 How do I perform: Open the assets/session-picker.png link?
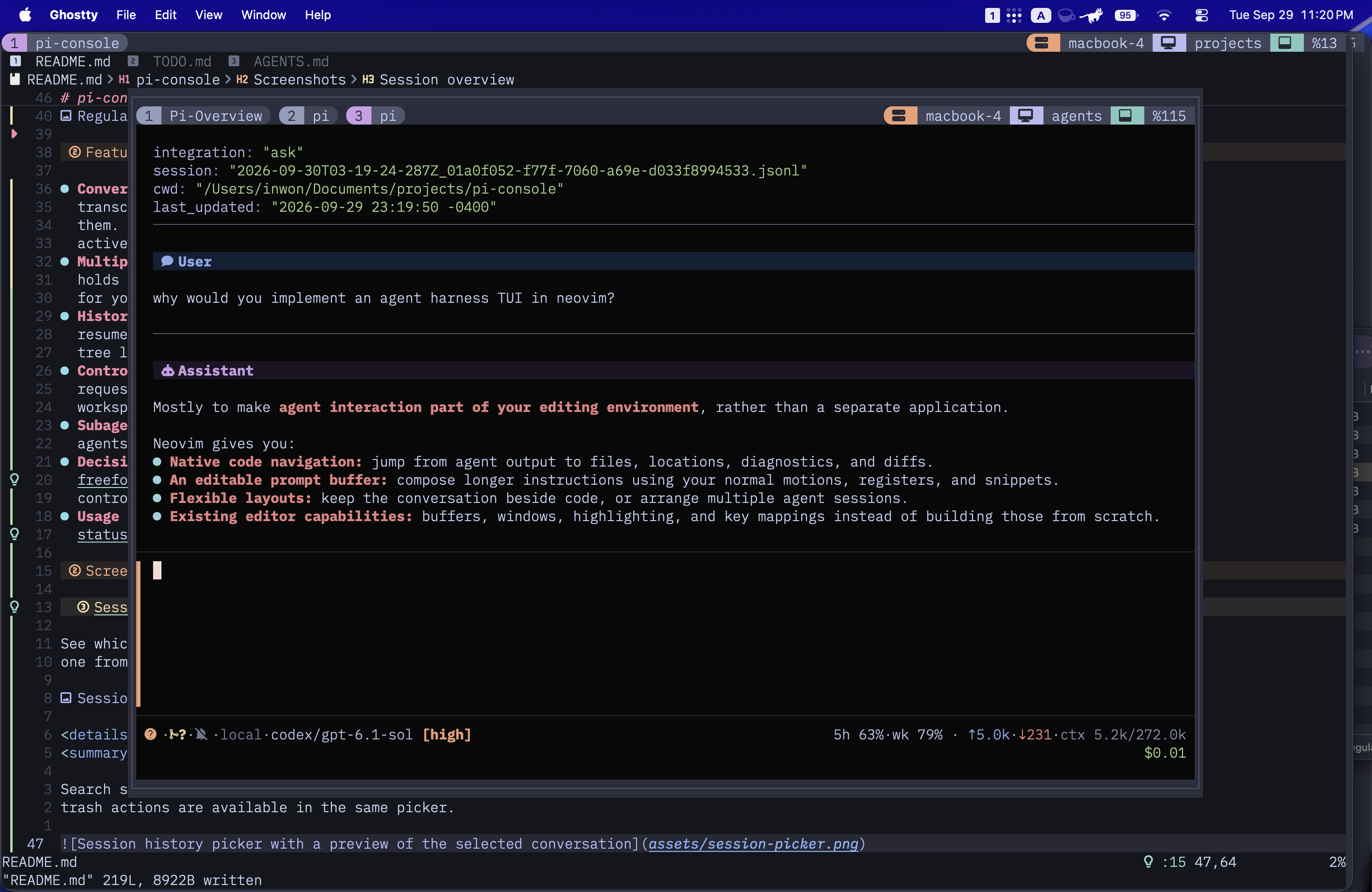click(x=754, y=843)
